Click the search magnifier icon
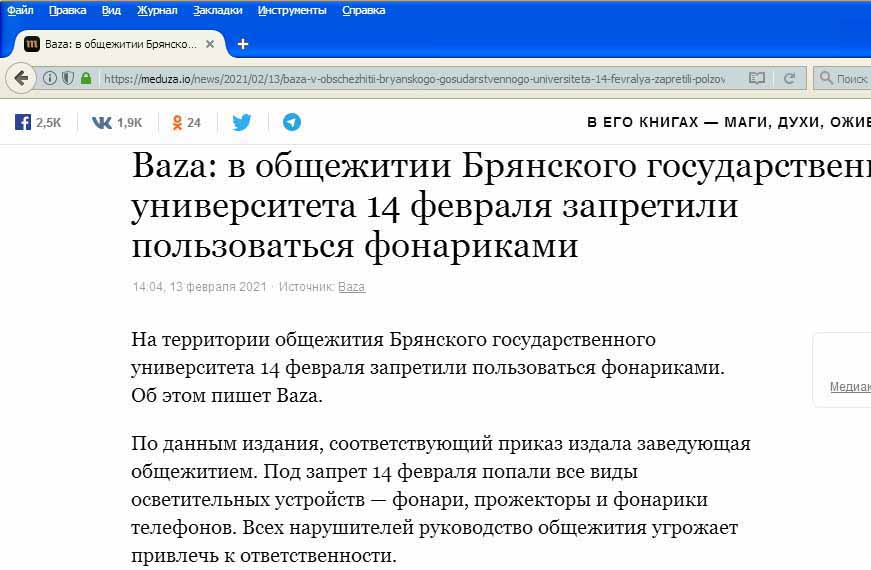Image resolution: width=871 pixels, height=570 pixels. 826,78
